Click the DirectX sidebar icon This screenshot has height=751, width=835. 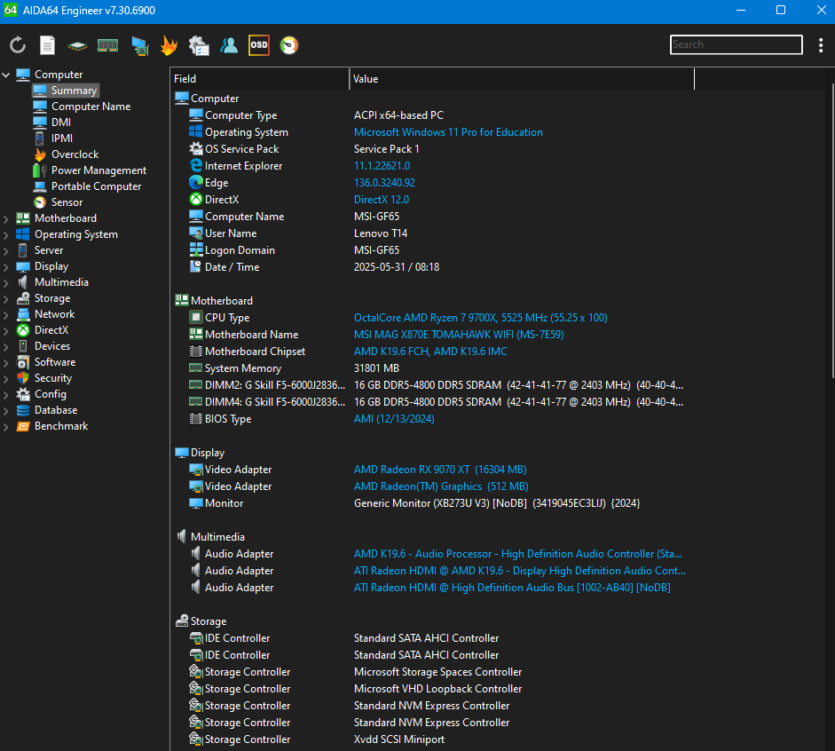[x=23, y=330]
